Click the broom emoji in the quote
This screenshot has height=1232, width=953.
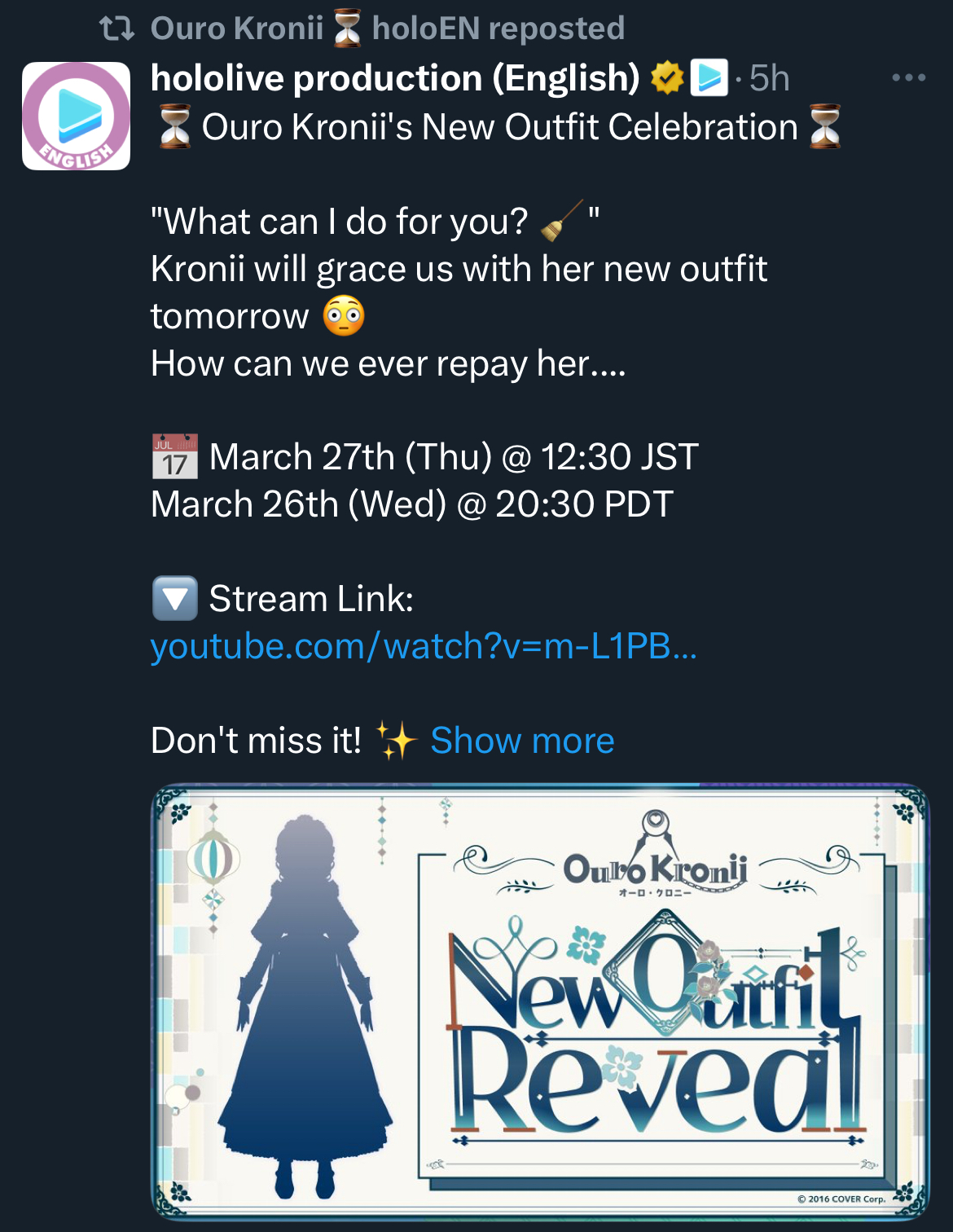[x=562, y=221]
